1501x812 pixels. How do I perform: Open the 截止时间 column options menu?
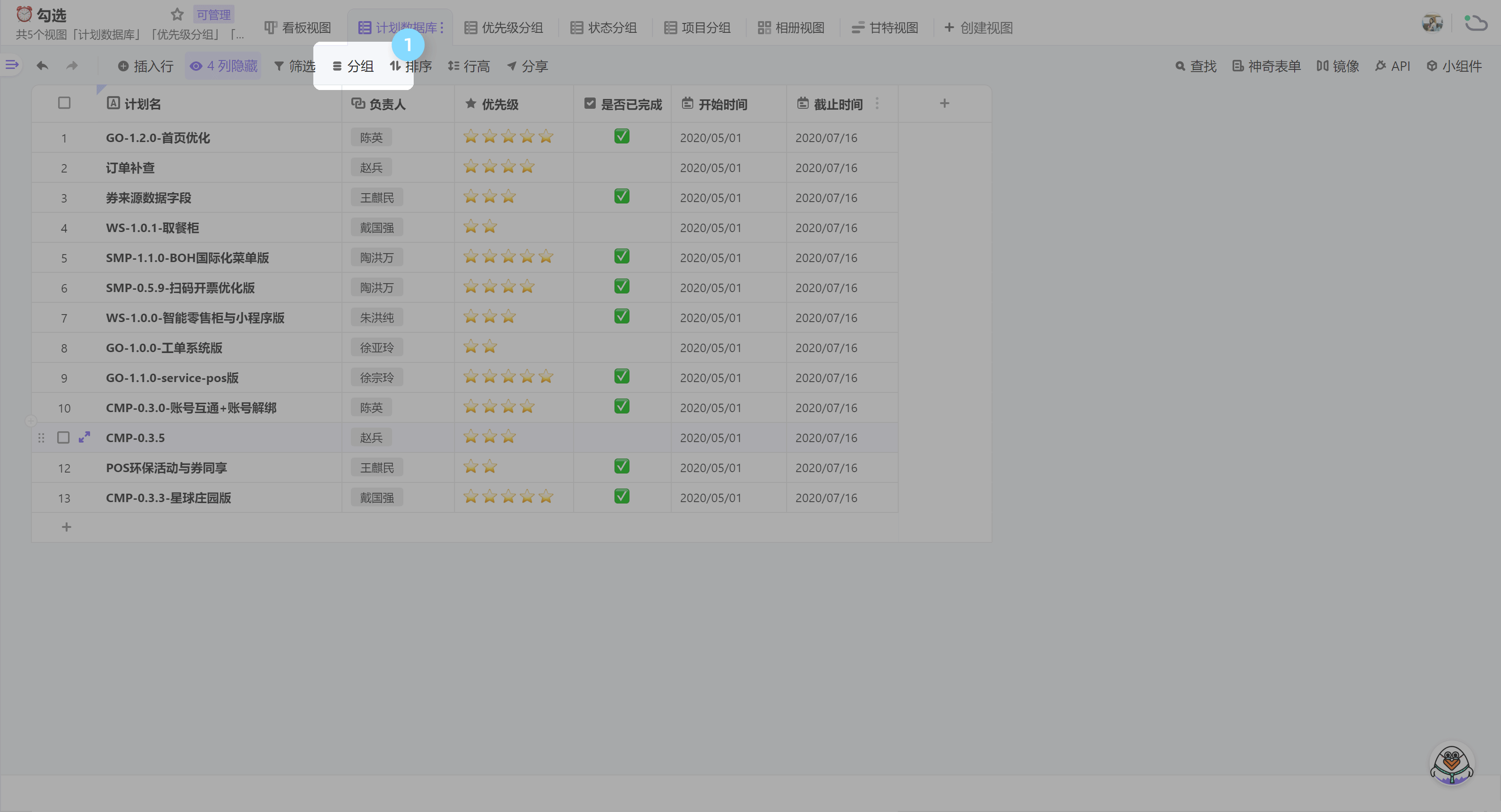click(x=878, y=104)
